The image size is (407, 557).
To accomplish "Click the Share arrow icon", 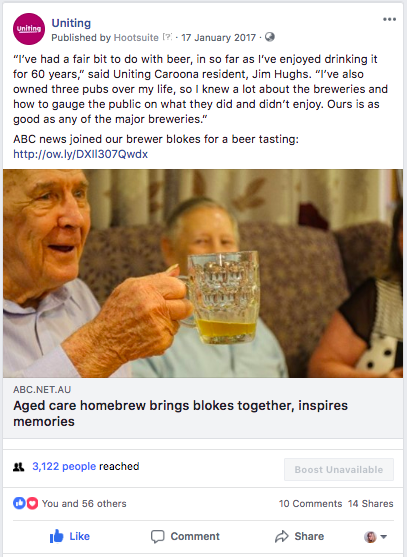I will [x=282, y=536].
